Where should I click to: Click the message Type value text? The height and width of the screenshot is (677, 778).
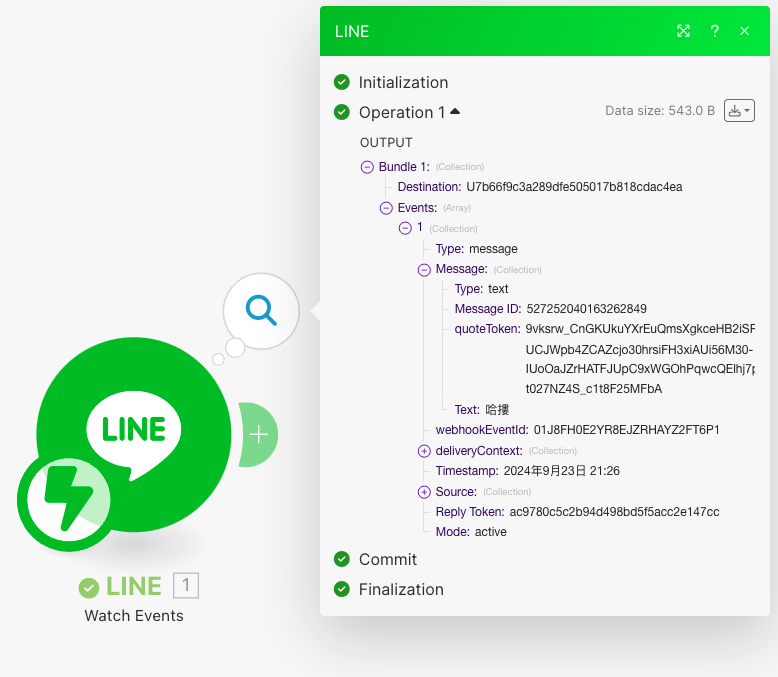pos(498,289)
